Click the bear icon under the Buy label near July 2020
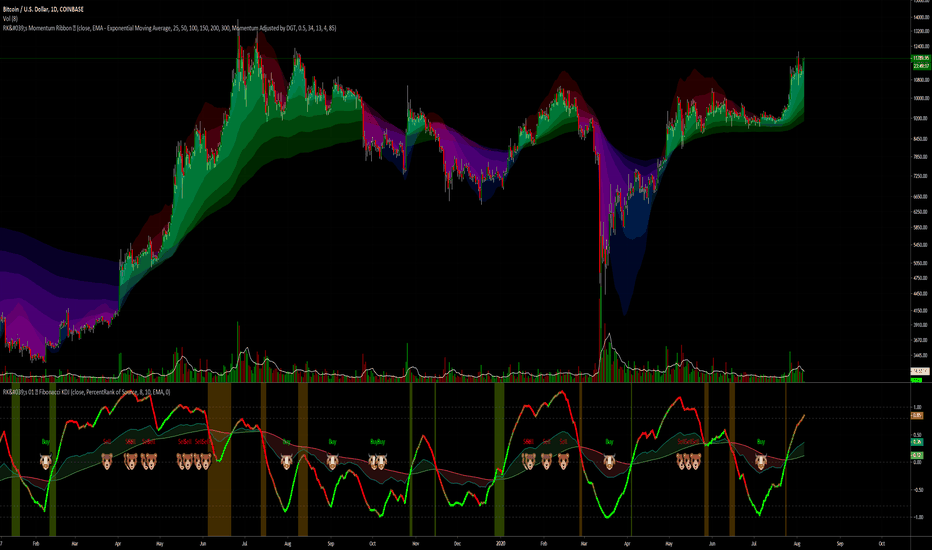This screenshot has height=550, width=932. click(761, 461)
